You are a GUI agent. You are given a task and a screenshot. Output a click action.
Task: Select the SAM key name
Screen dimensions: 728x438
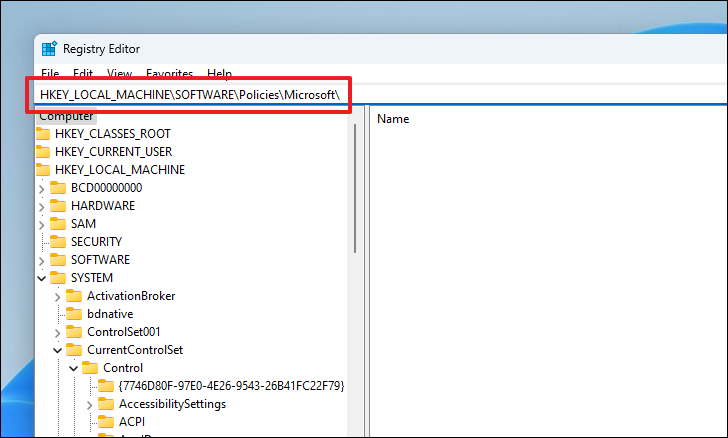(84, 224)
